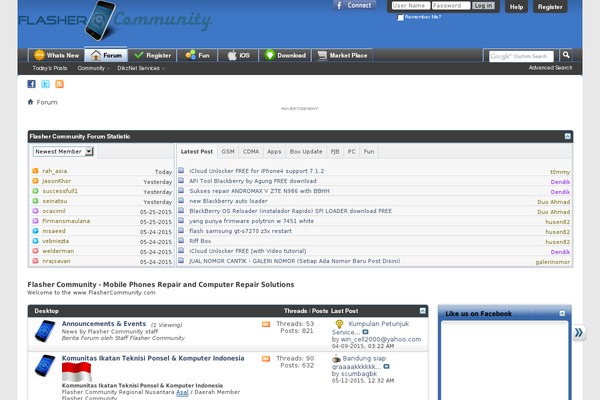Viewport: 600px width, 400px height.
Task: Click the Indonesian flag image
Action: [x=77, y=372]
